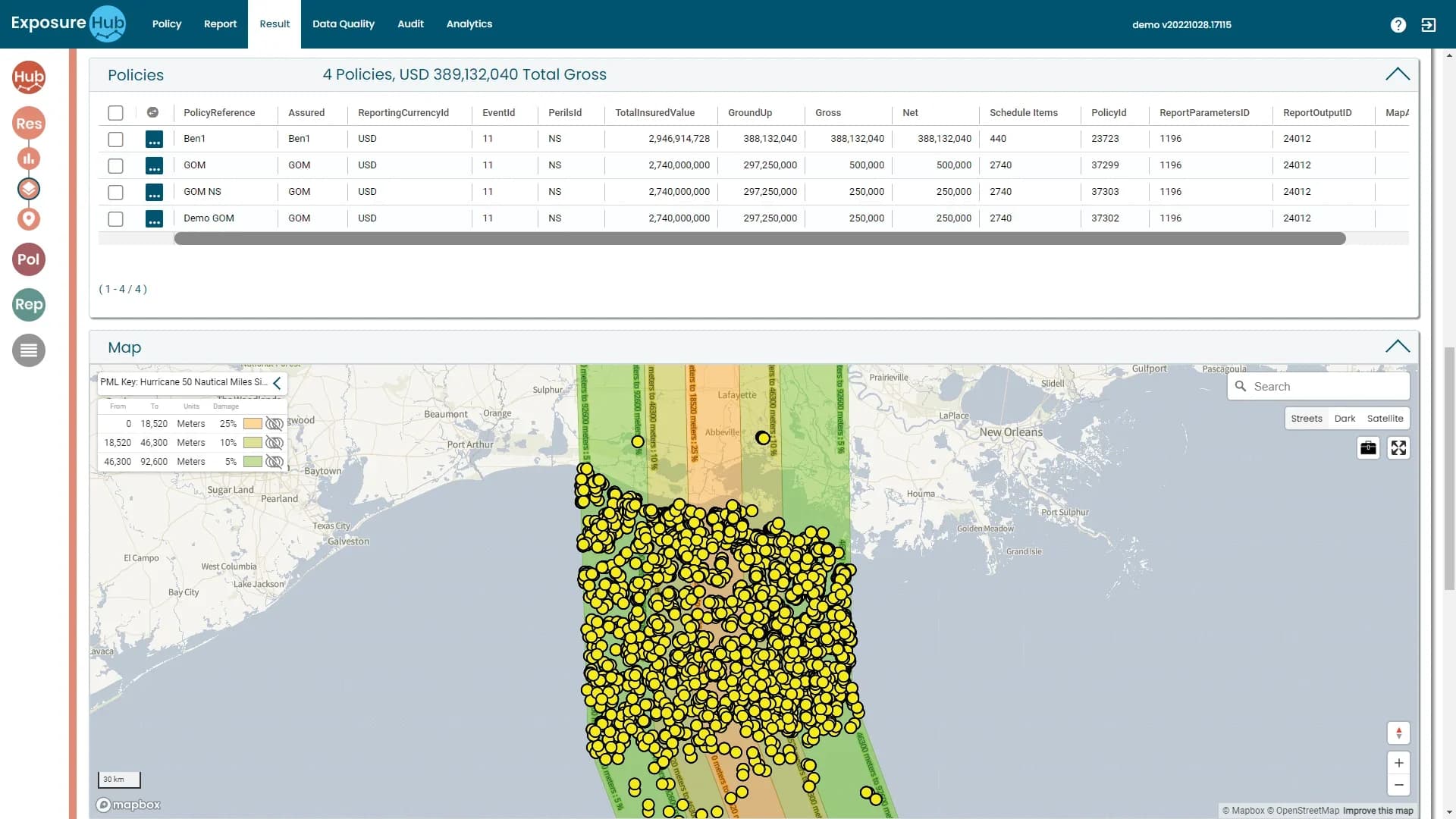The image size is (1456, 819).
Task: Toggle visibility of the 25% damage band
Action: click(x=275, y=424)
